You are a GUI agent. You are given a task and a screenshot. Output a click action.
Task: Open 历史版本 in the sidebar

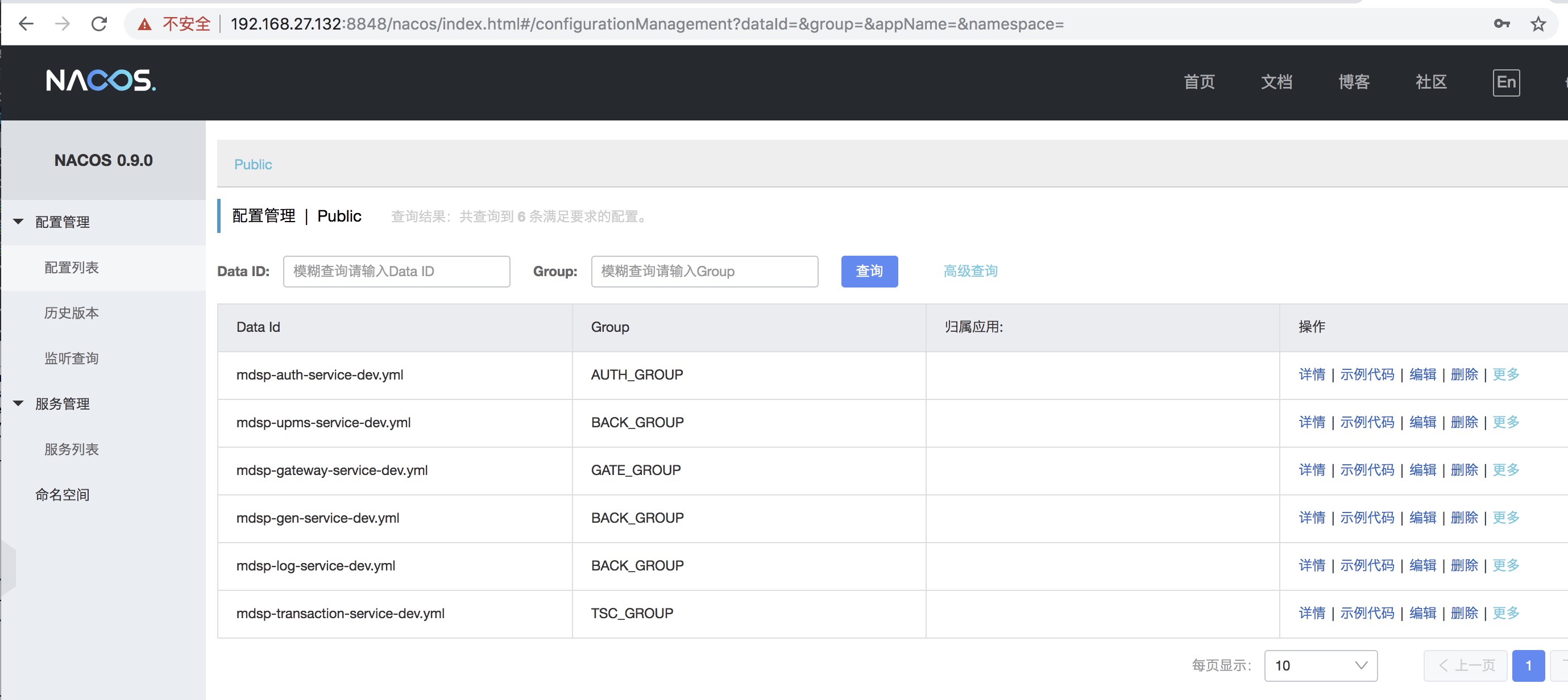tap(71, 312)
